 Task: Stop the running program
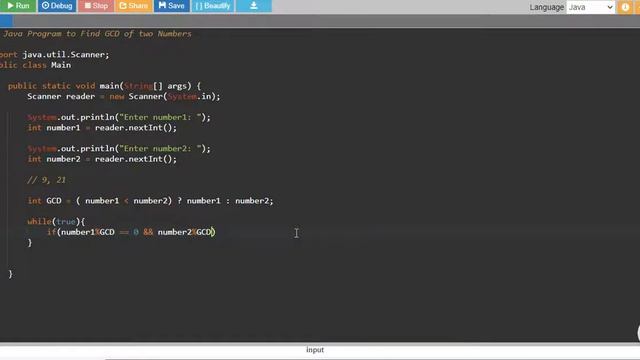(x=96, y=6)
